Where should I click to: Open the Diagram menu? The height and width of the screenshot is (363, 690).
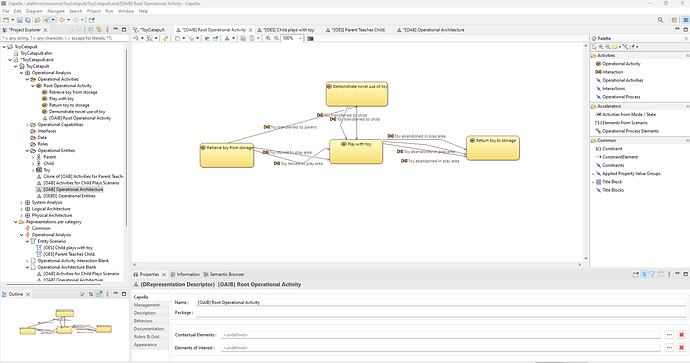34,11
